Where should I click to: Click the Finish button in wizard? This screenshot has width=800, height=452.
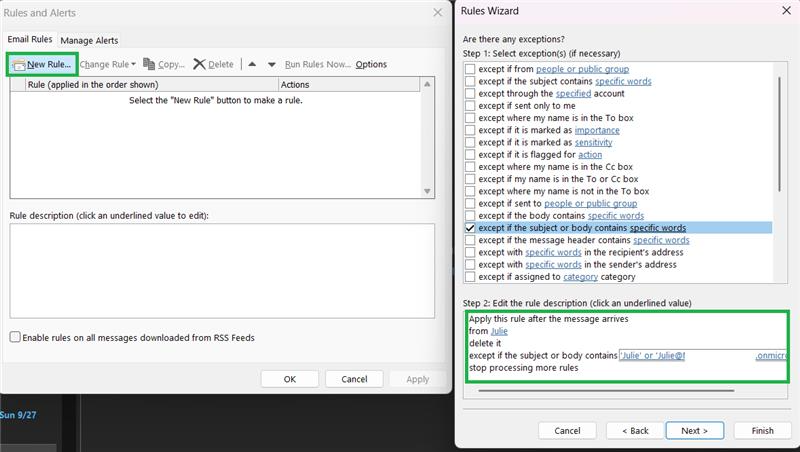click(x=762, y=431)
